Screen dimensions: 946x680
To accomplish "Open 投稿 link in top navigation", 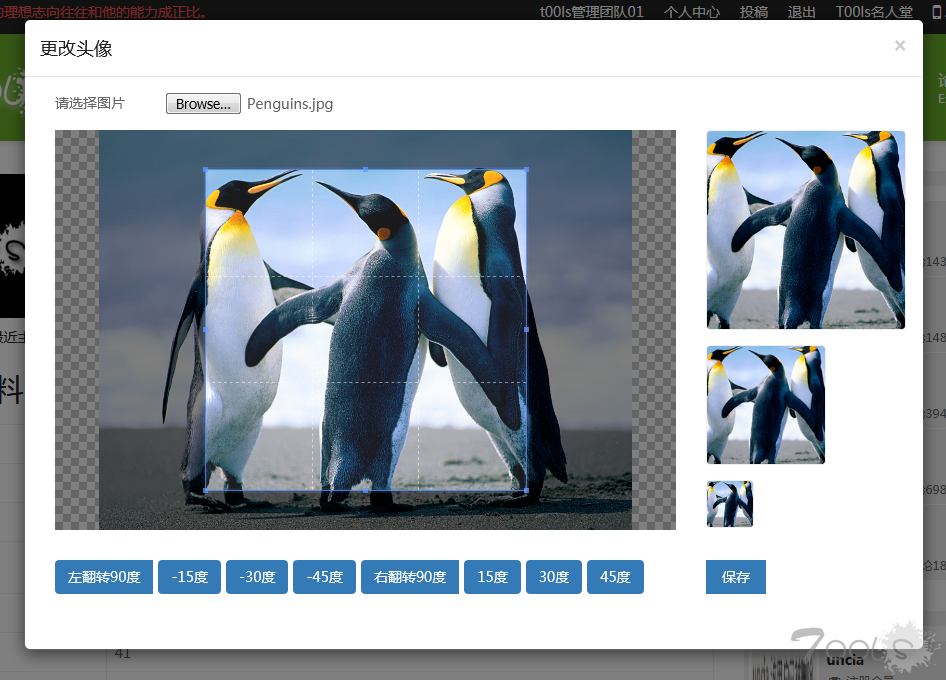I will coord(754,12).
